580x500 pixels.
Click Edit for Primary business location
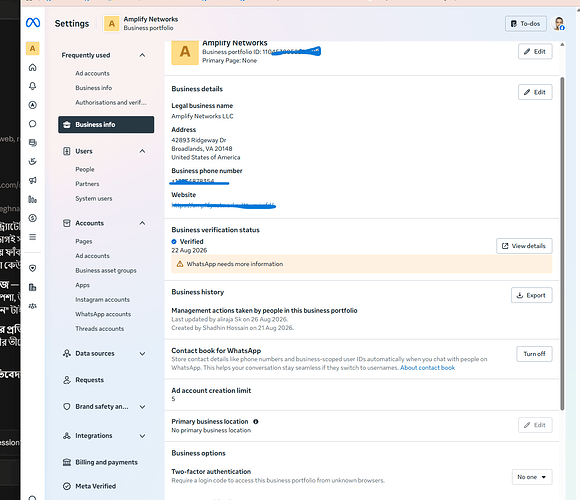[x=535, y=425]
